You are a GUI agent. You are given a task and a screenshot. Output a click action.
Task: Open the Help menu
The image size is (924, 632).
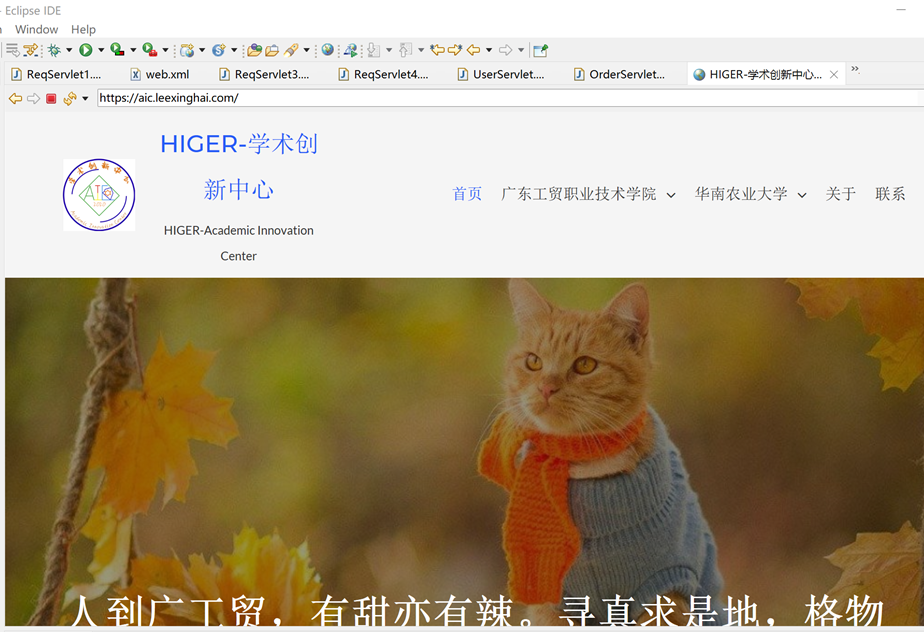[83, 29]
